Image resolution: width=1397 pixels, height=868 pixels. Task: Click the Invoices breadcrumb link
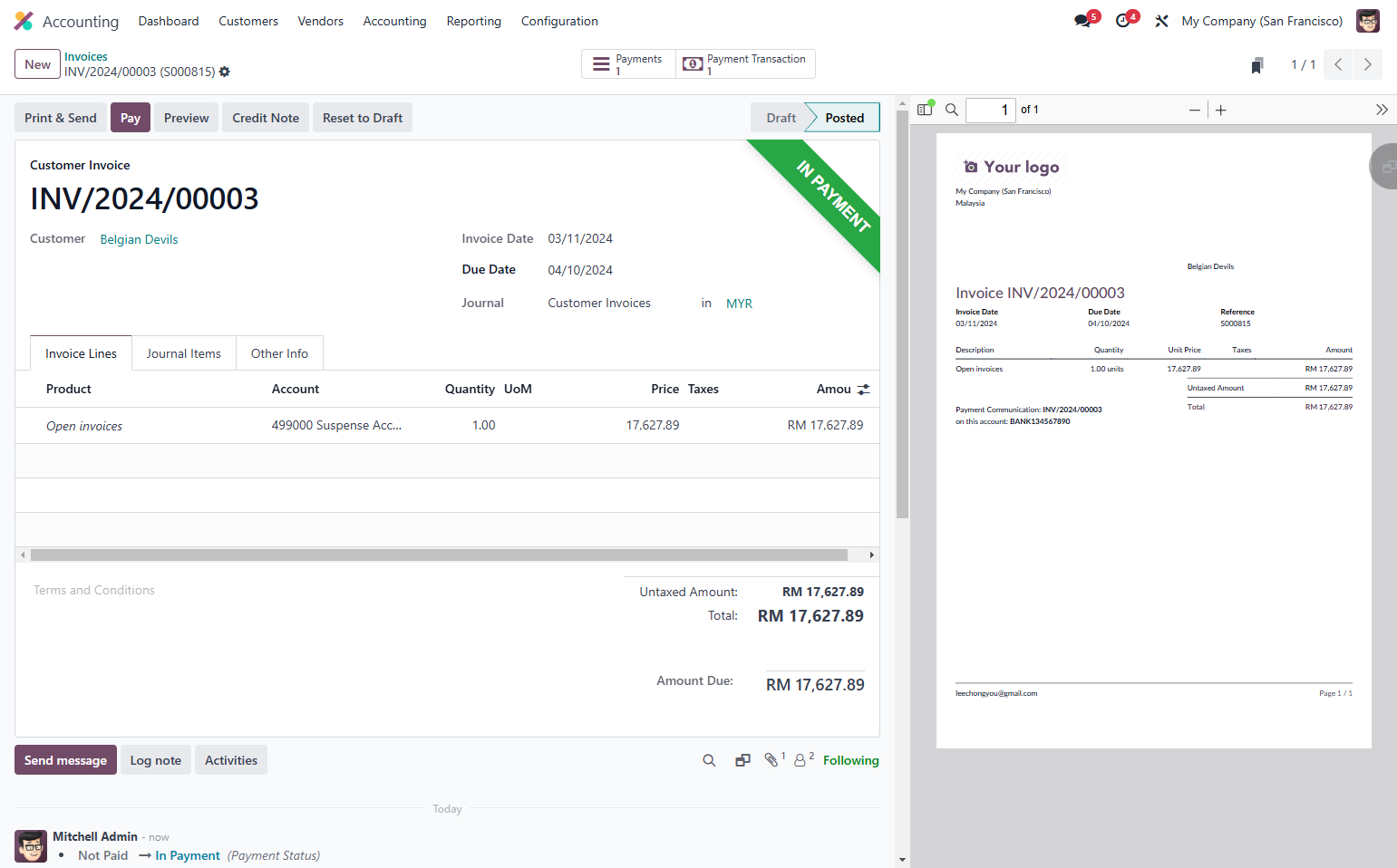pos(86,56)
